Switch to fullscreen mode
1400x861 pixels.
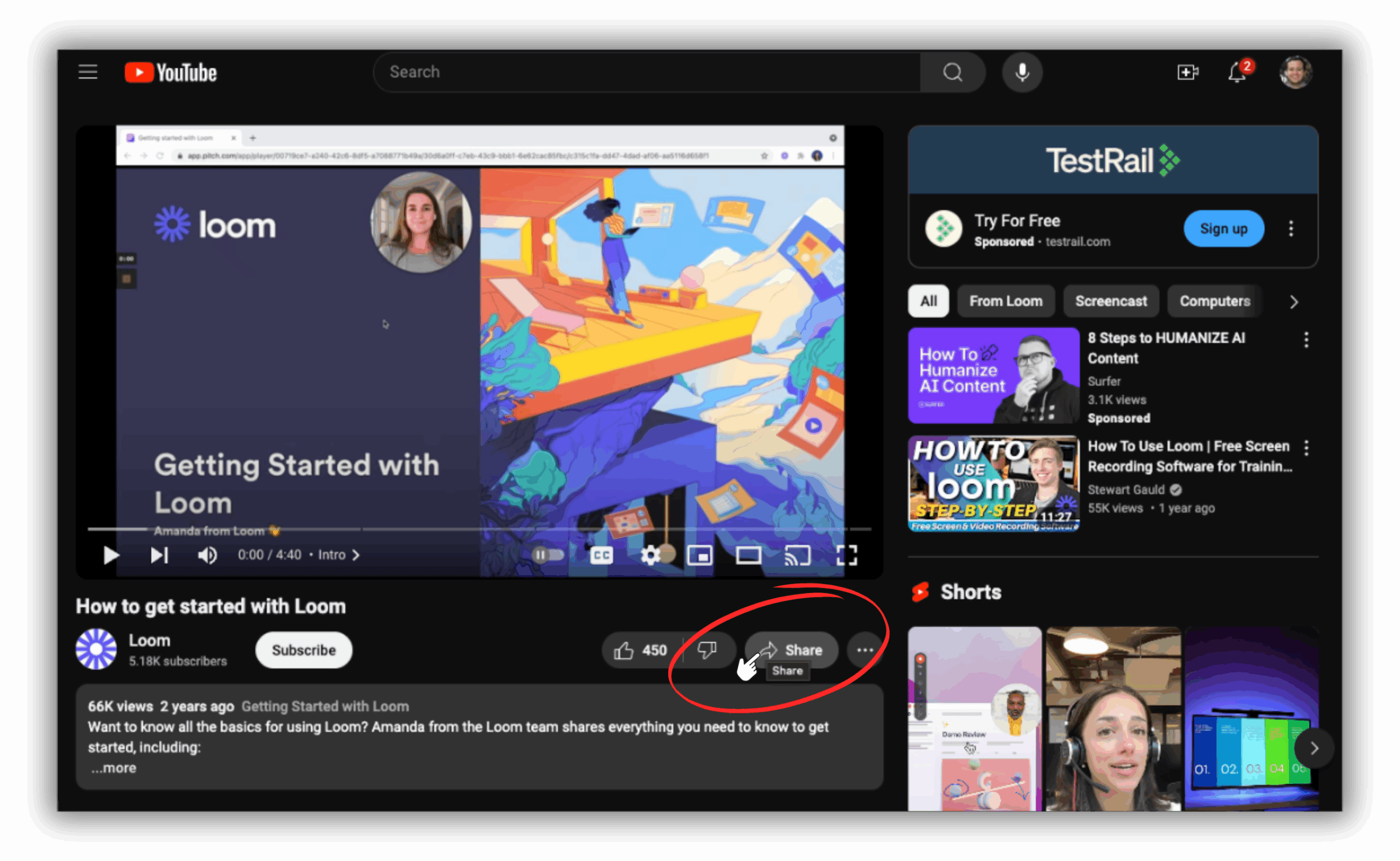coord(848,555)
